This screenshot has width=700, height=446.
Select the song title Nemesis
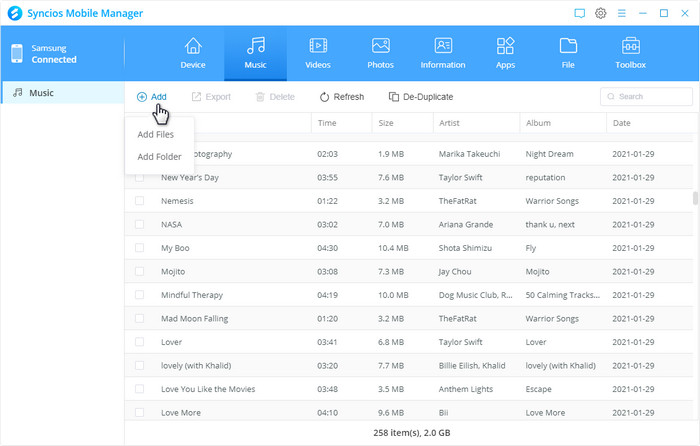[x=177, y=201]
